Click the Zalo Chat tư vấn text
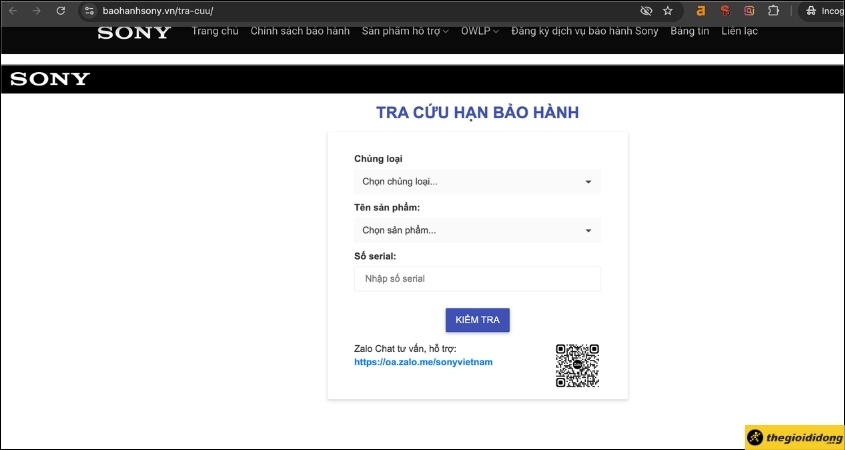 point(405,349)
